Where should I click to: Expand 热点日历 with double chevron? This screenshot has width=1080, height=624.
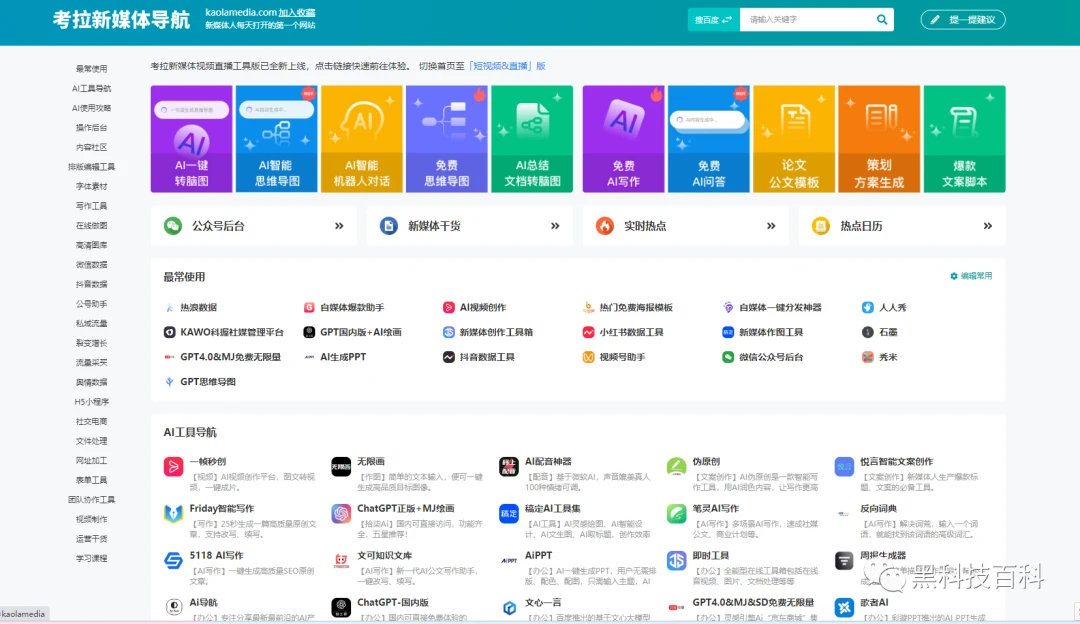point(988,225)
